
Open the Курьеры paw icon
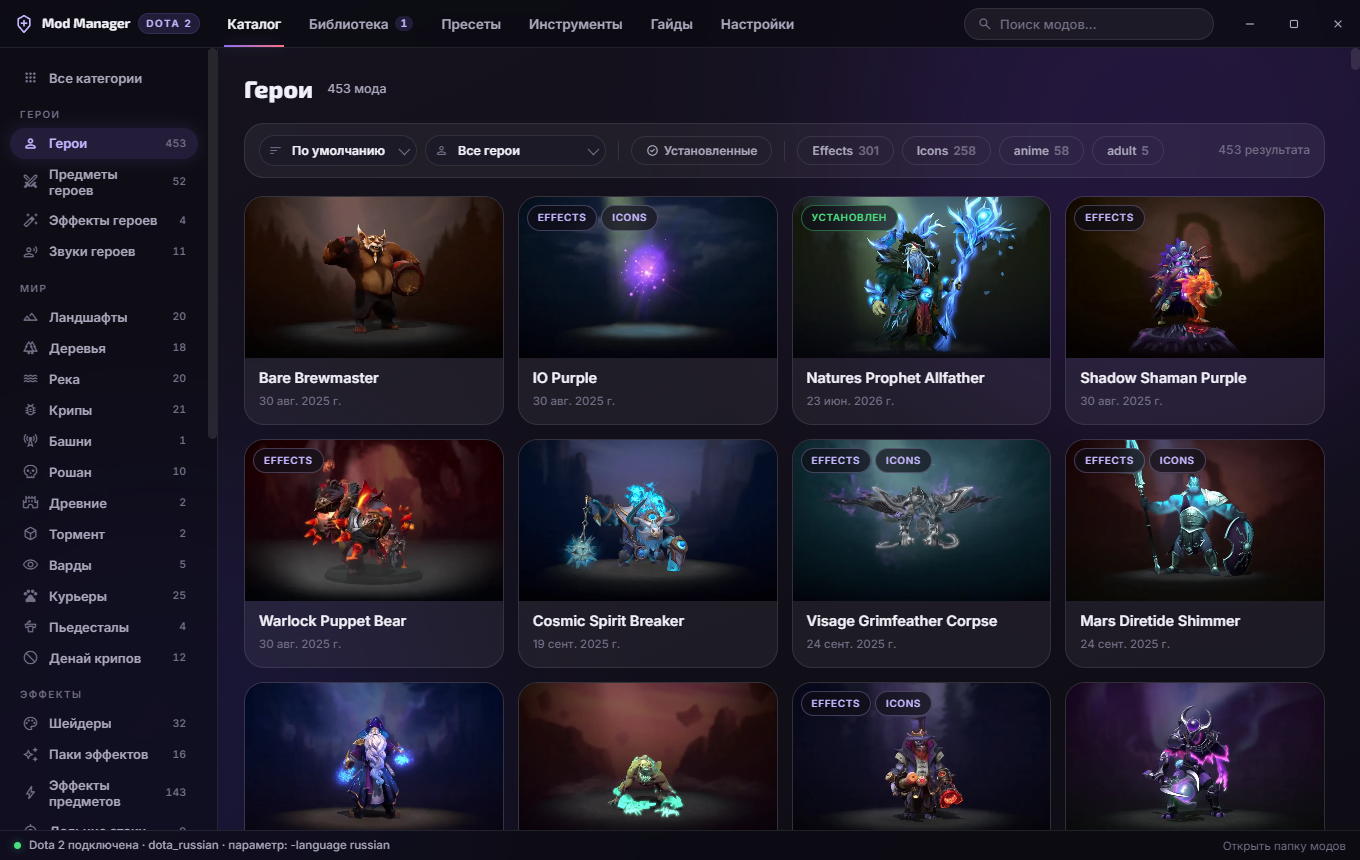tap(30, 597)
